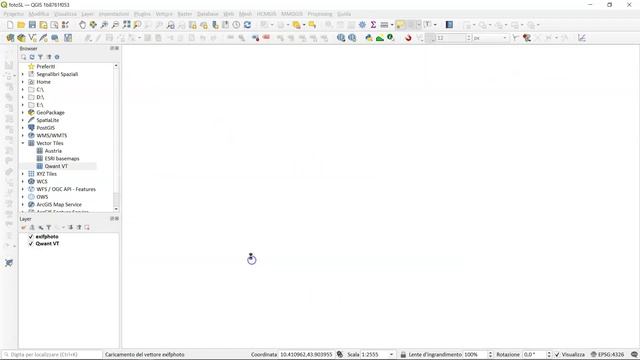The image size is (640, 360).
Task: Select the Preferiti item in the Browser
Action: tap(46, 67)
